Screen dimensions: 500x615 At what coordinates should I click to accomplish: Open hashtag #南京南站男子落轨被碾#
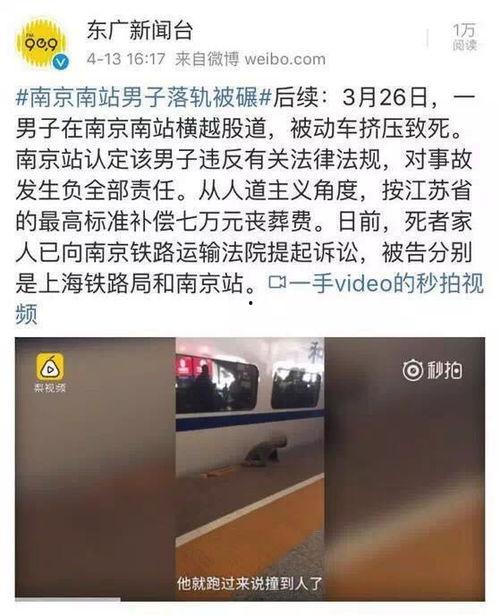pos(144,98)
